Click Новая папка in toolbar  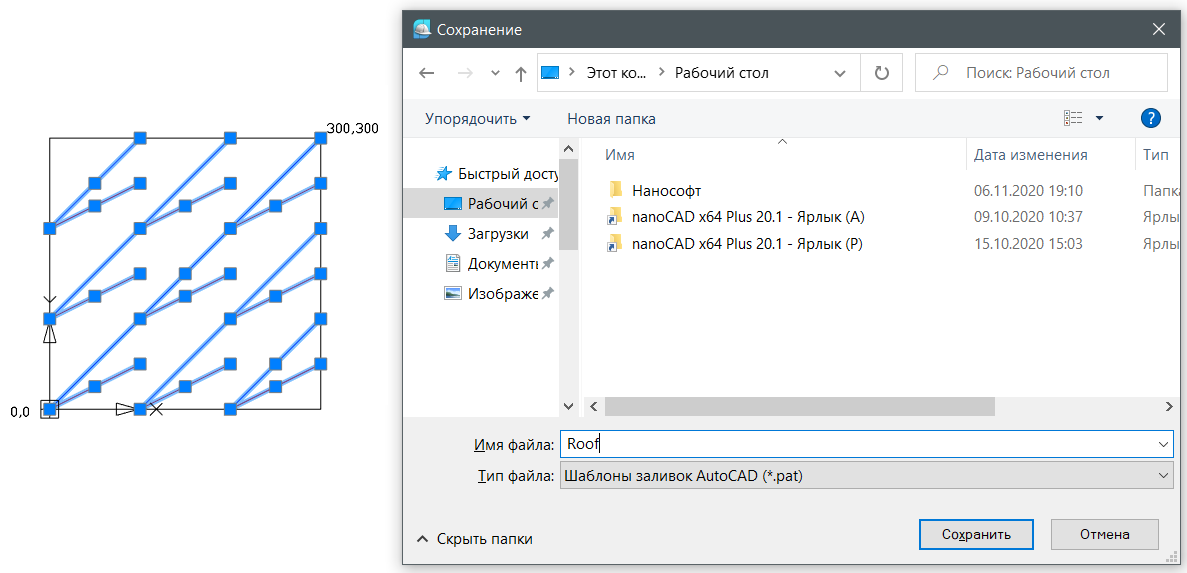point(611,118)
